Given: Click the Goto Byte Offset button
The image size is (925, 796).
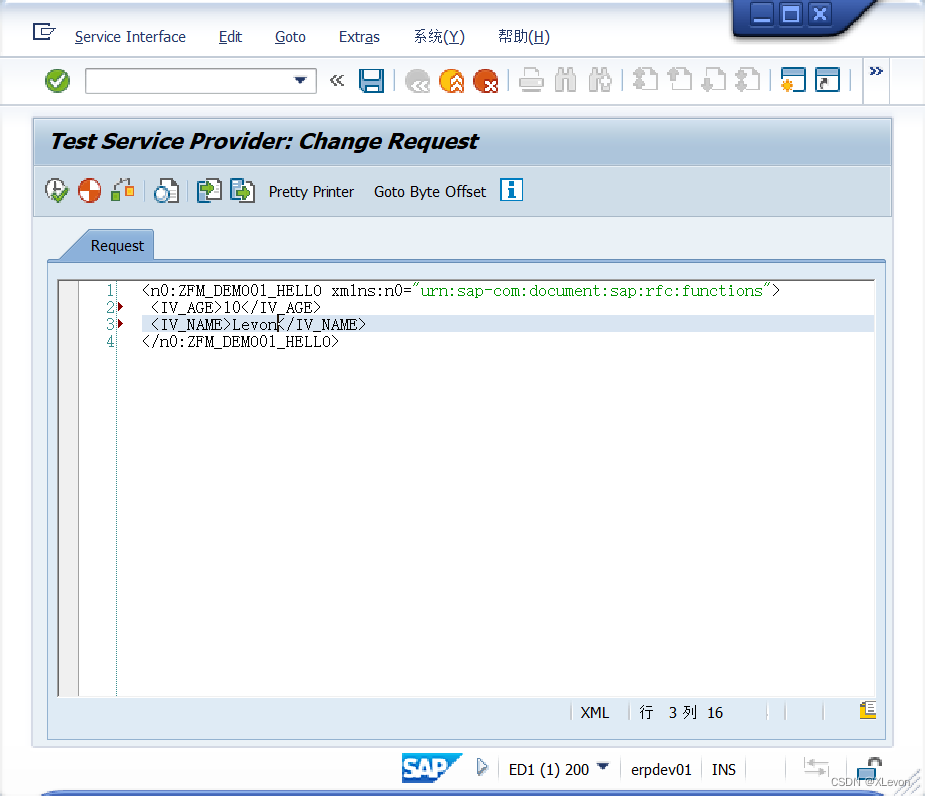Looking at the screenshot, I should (x=430, y=192).
